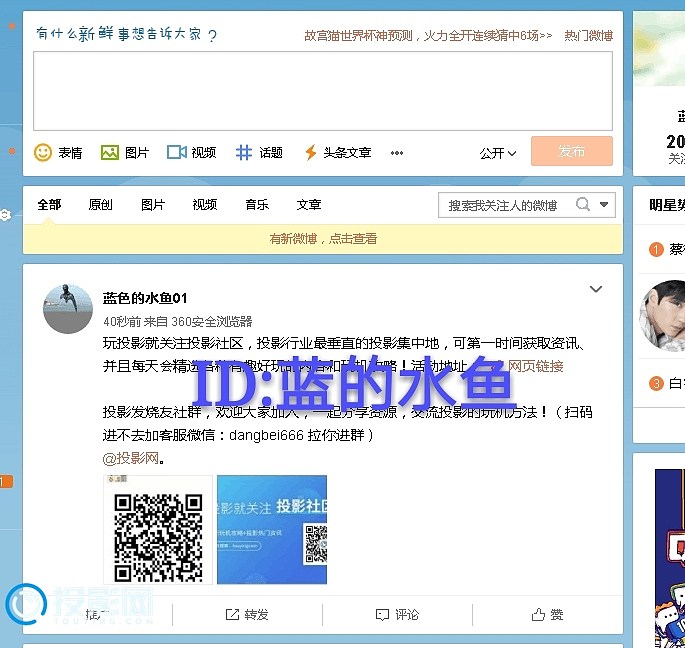Viewport: 685px width, 648px height.
Task: Expand the post options chevron
Action: point(596,289)
